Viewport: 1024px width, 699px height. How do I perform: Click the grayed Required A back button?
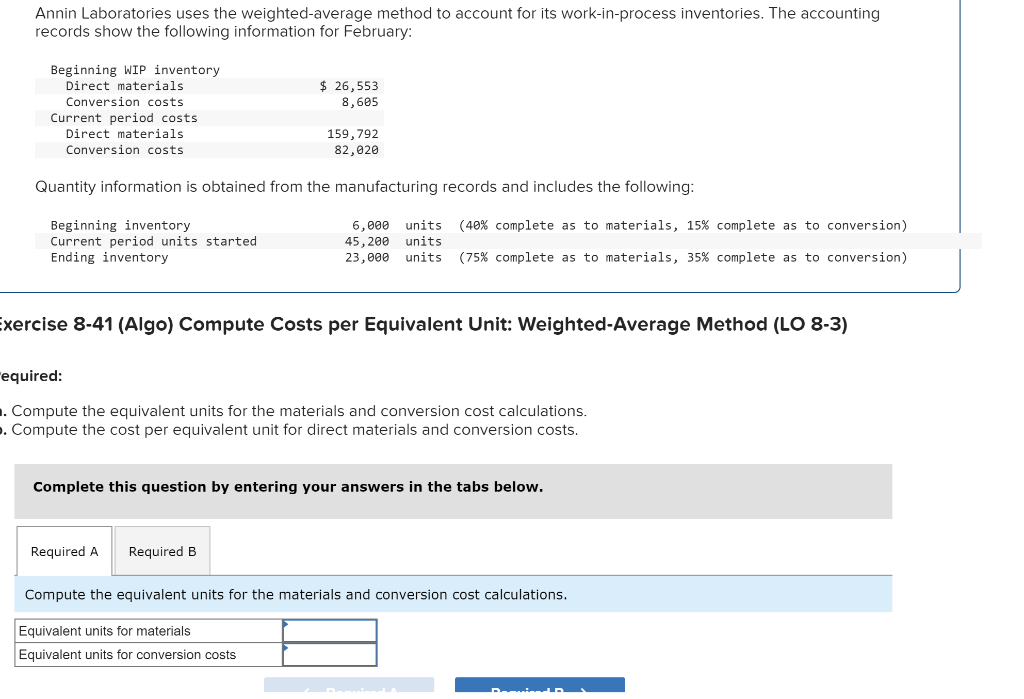click(348, 688)
